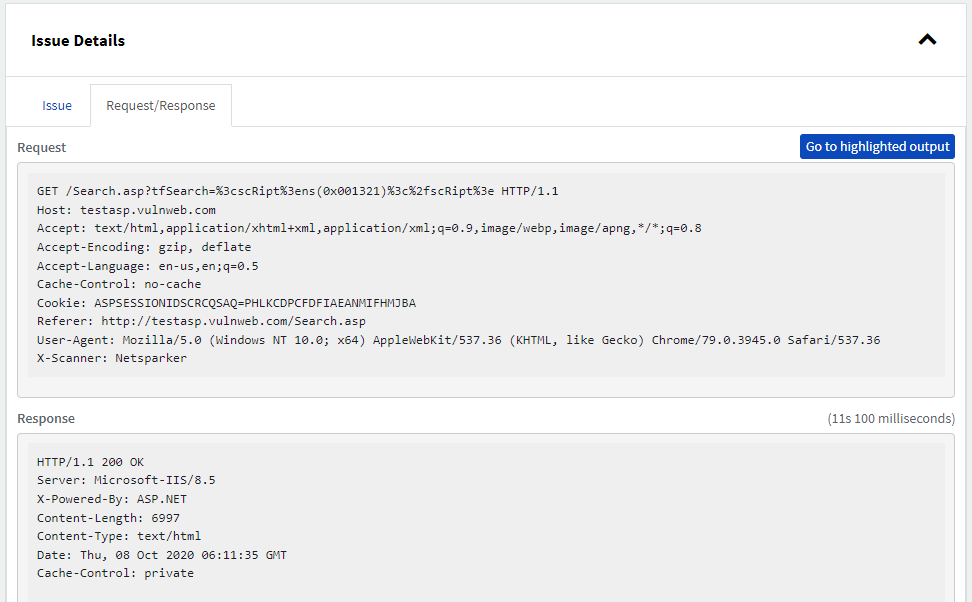
Task: Click the Cookie ASPSESSIONID header line
Action: (226, 303)
